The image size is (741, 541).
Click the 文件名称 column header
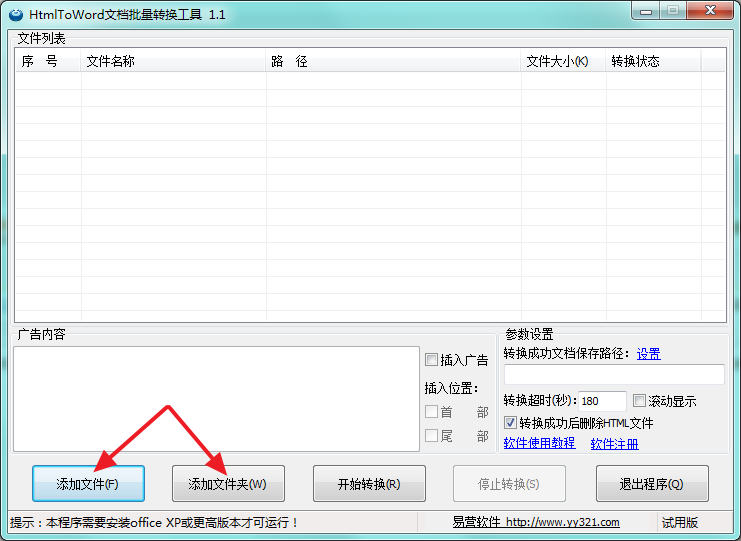click(x=173, y=61)
